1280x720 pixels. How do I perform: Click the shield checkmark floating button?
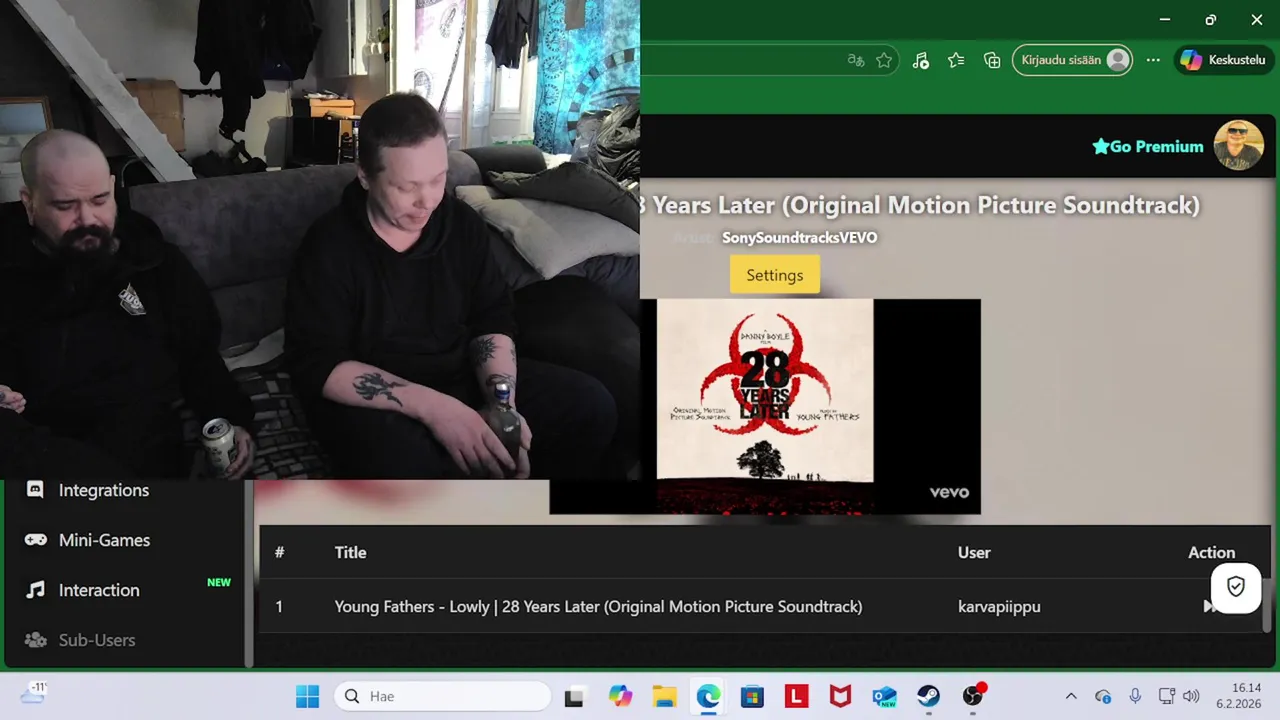click(x=1236, y=587)
